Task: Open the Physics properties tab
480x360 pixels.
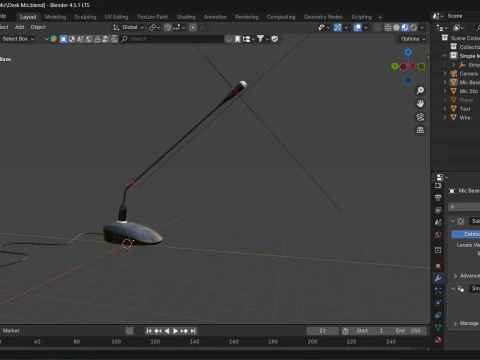Action: pos(438,303)
